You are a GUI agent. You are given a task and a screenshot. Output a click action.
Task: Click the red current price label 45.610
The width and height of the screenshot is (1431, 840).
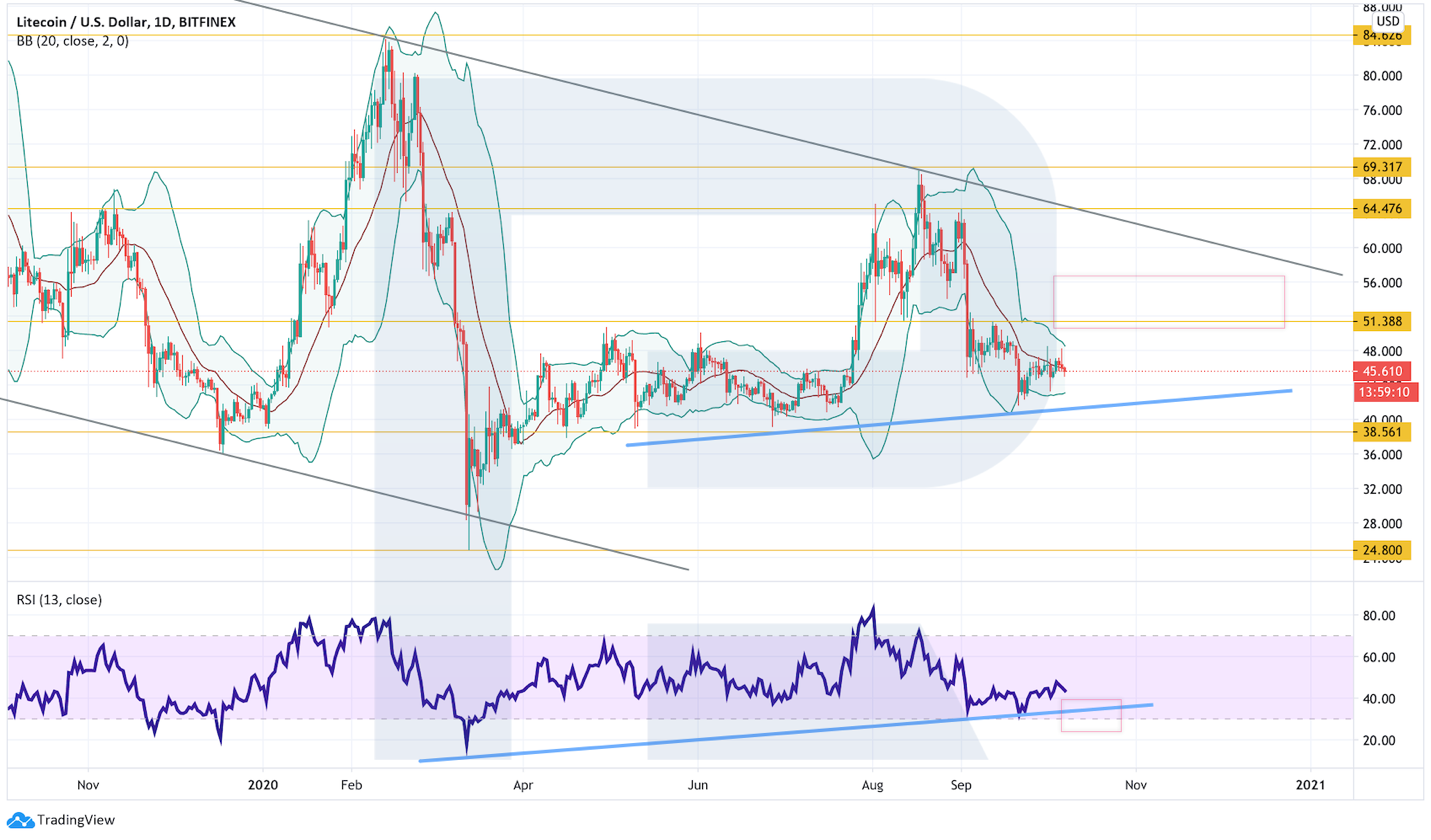pos(1381,371)
